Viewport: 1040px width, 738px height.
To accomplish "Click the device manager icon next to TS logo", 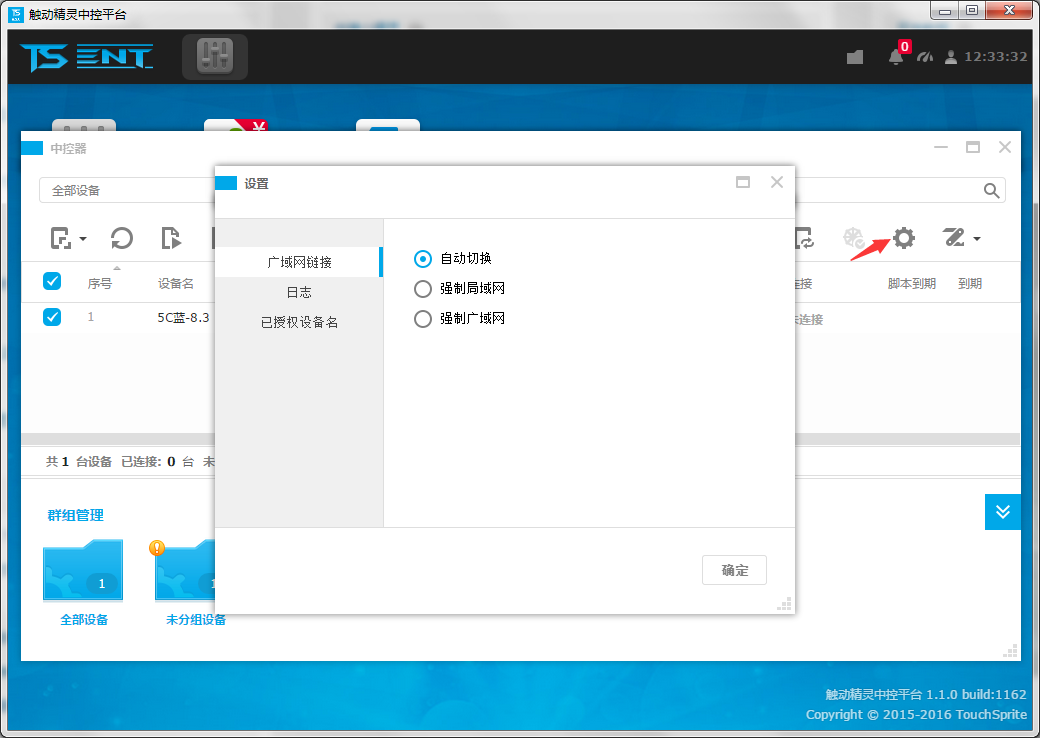I will coord(215,56).
